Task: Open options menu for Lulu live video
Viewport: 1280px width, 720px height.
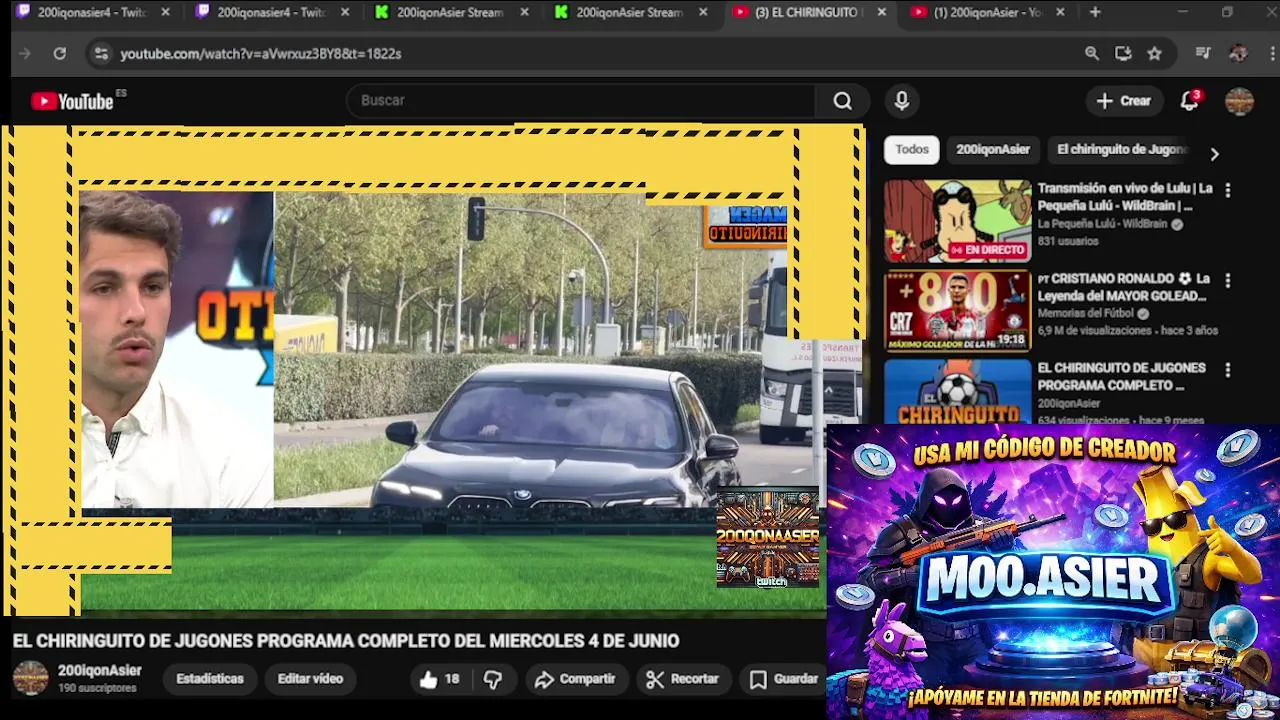Action: (1228, 190)
